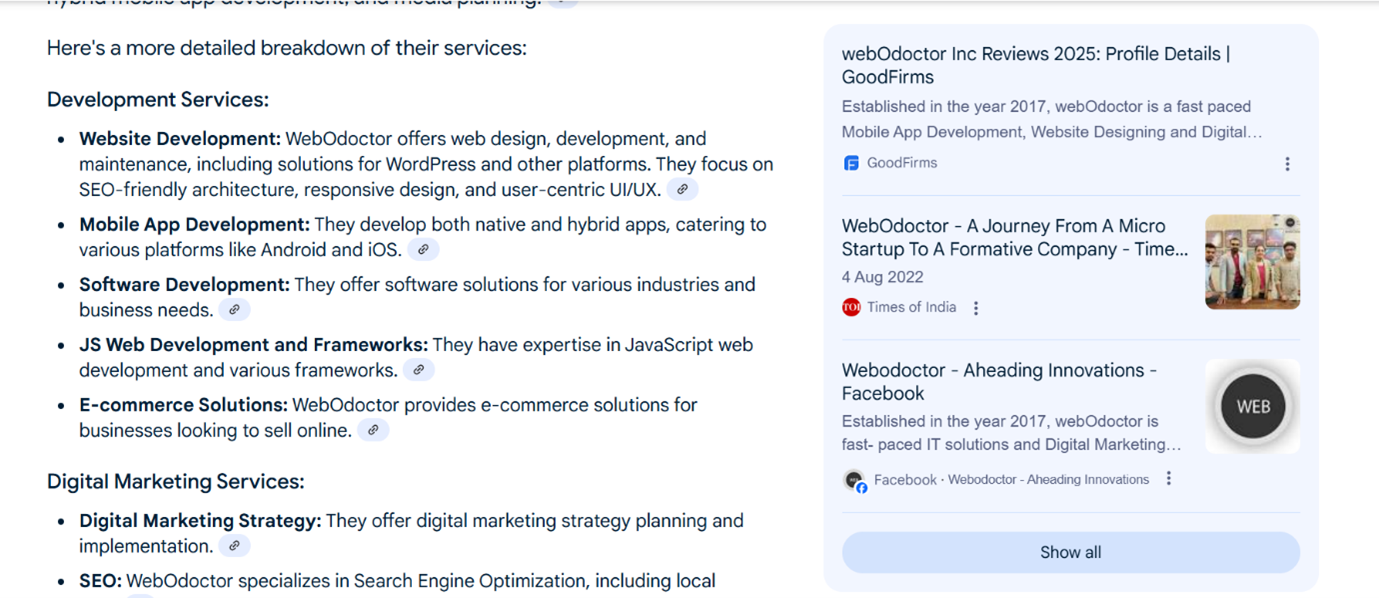
Task: Click the GoodFirms logo icon
Action: coord(851,163)
